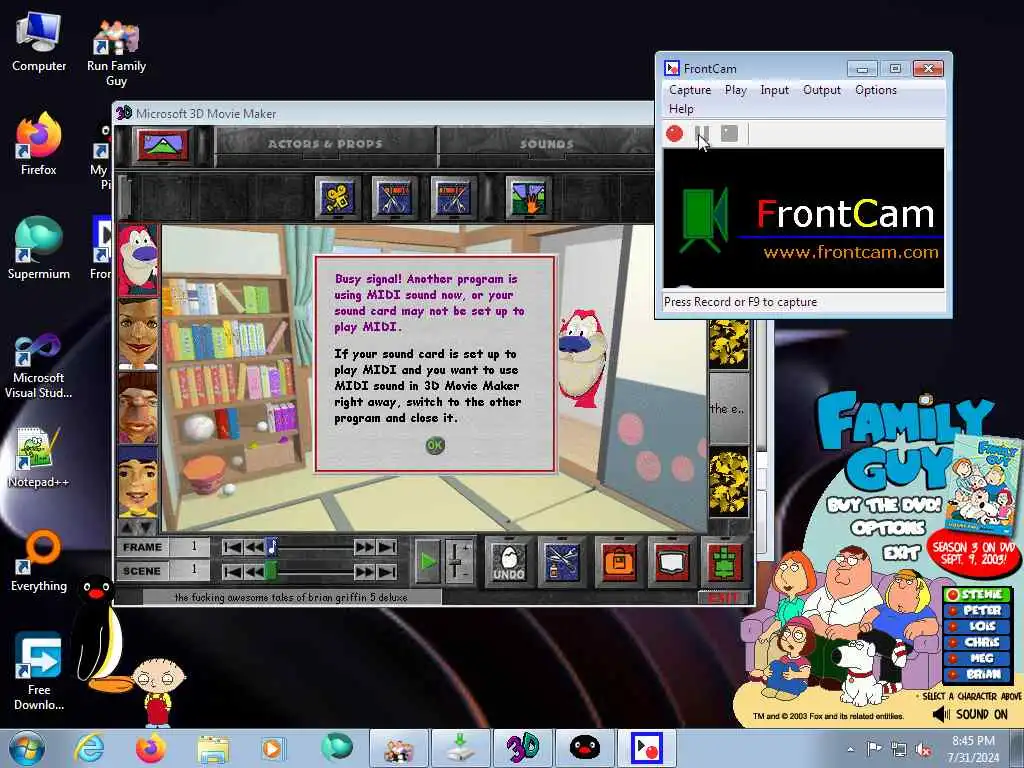Choose the third actor face thumbnail

point(138,408)
